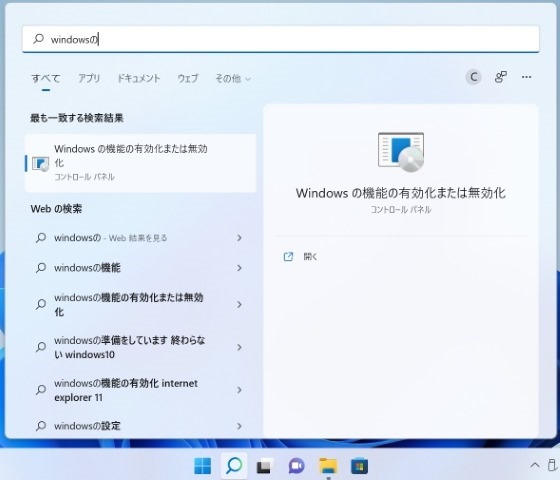Click the C account avatar icon

pyautogui.click(x=474, y=77)
